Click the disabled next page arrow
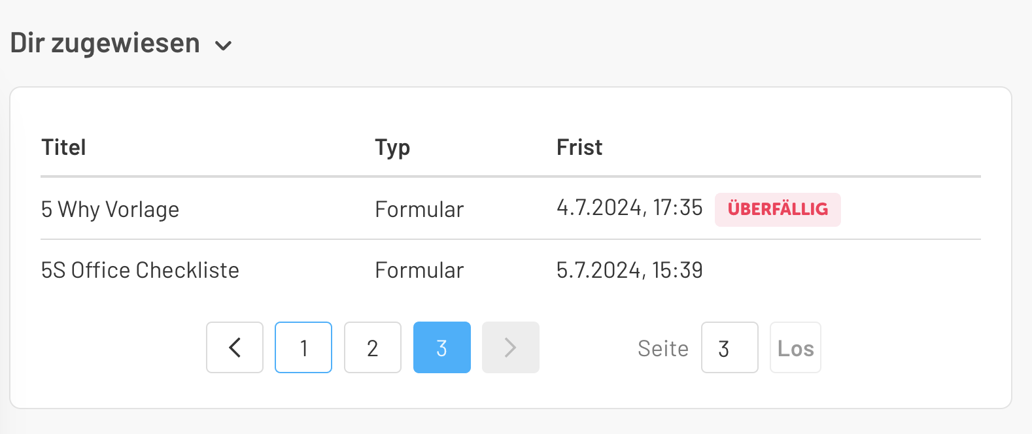Screen dimensions: 1032x434 coord(510,348)
